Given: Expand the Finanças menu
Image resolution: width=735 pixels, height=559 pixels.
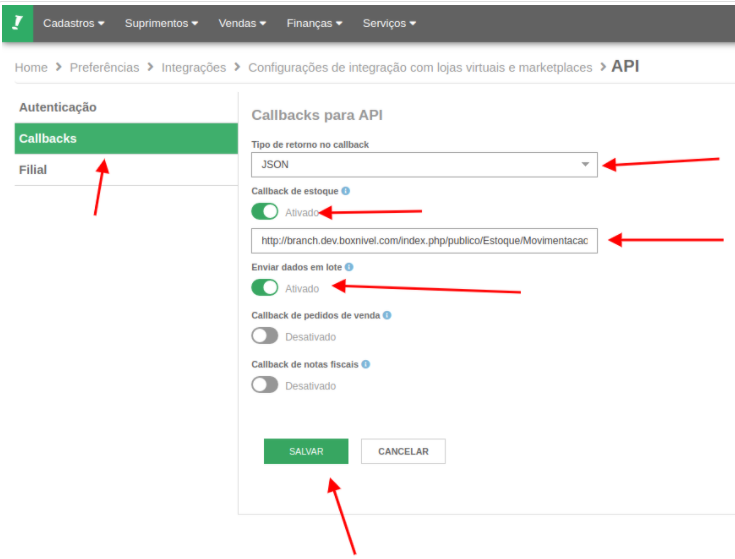Looking at the screenshot, I should tap(314, 23).
